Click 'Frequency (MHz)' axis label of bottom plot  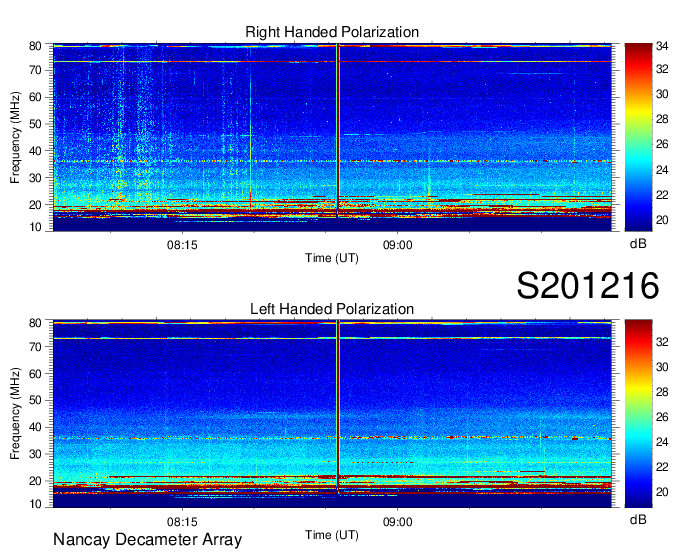click(15, 414)
